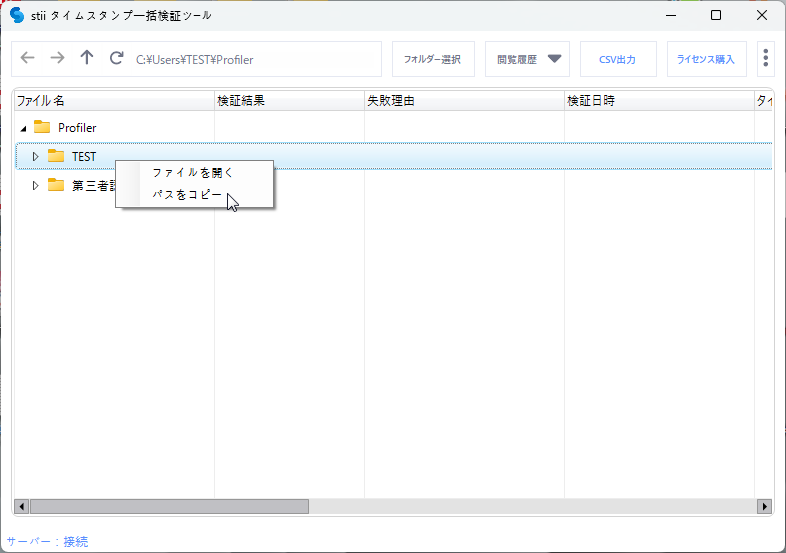This screenshot has height=553, width=786.
Task: Open the three-dot more options menu
Action: click(765, 59)
